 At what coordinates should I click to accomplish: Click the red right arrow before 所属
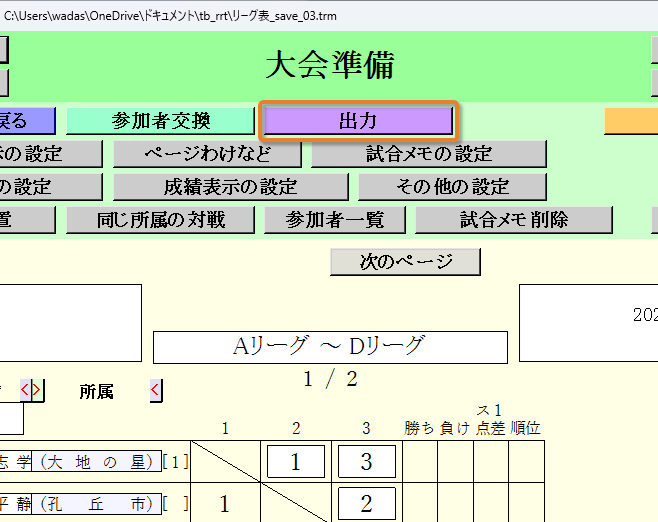pyautogui.click(x=37, y=390)
